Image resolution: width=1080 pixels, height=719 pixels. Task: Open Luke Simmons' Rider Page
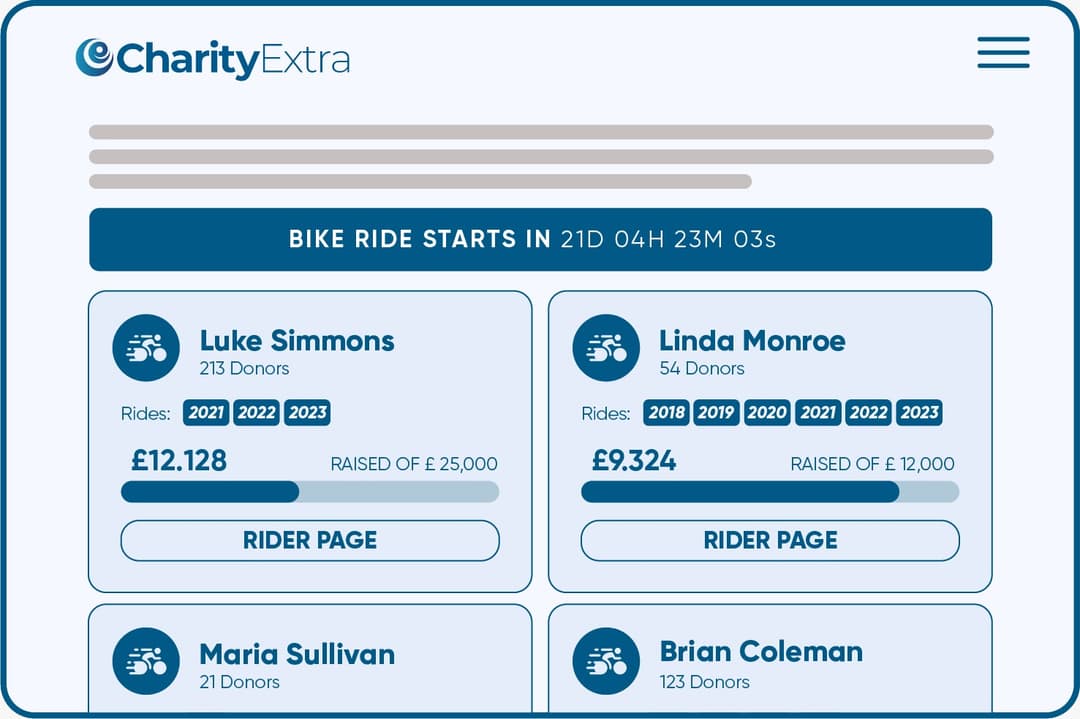tap(310, 541)
